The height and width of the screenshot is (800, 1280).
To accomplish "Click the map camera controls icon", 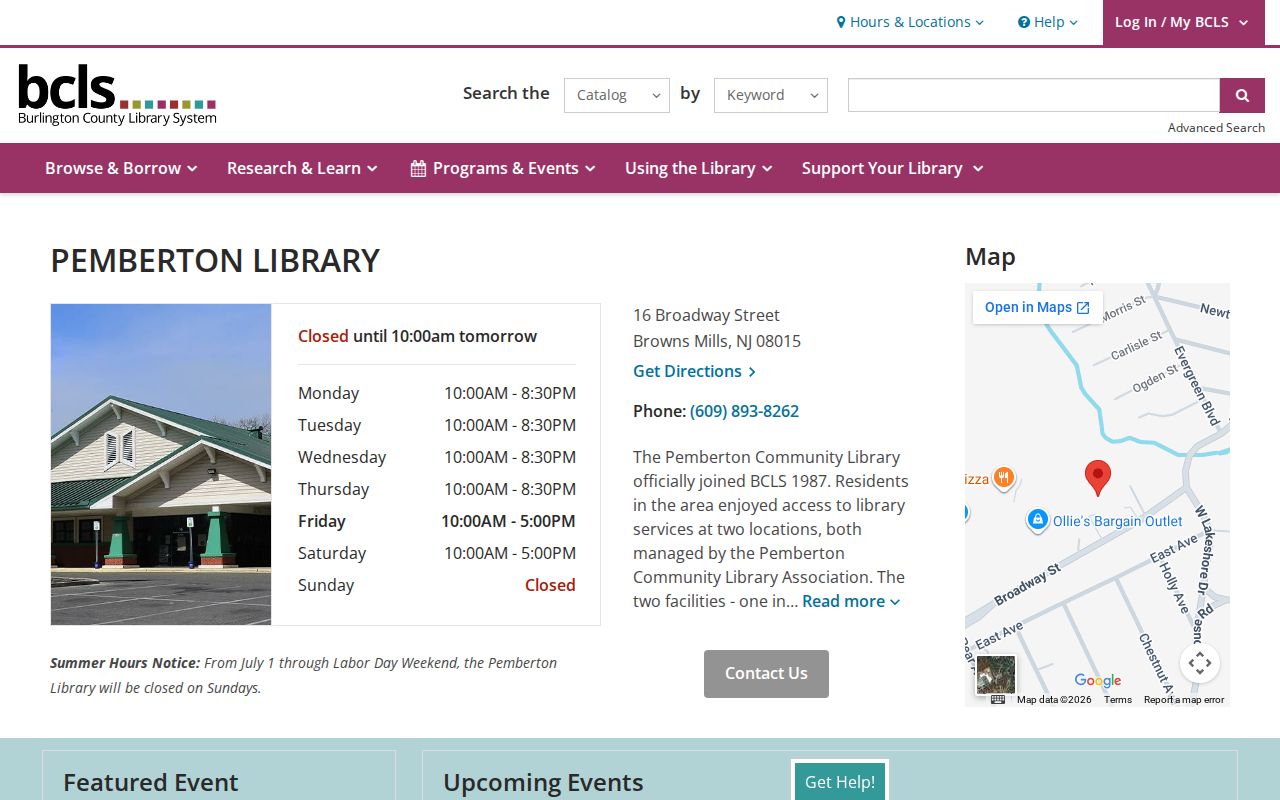I will click(x=1200, y=662).
